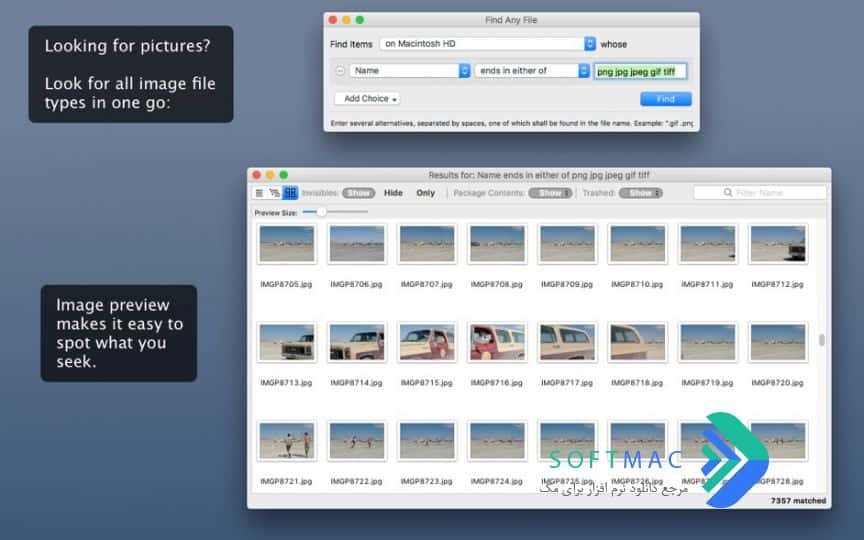Viewport: 864px width, 540px height.
Task: Toggle Invisibles to Show
Action: coord(358,193)
